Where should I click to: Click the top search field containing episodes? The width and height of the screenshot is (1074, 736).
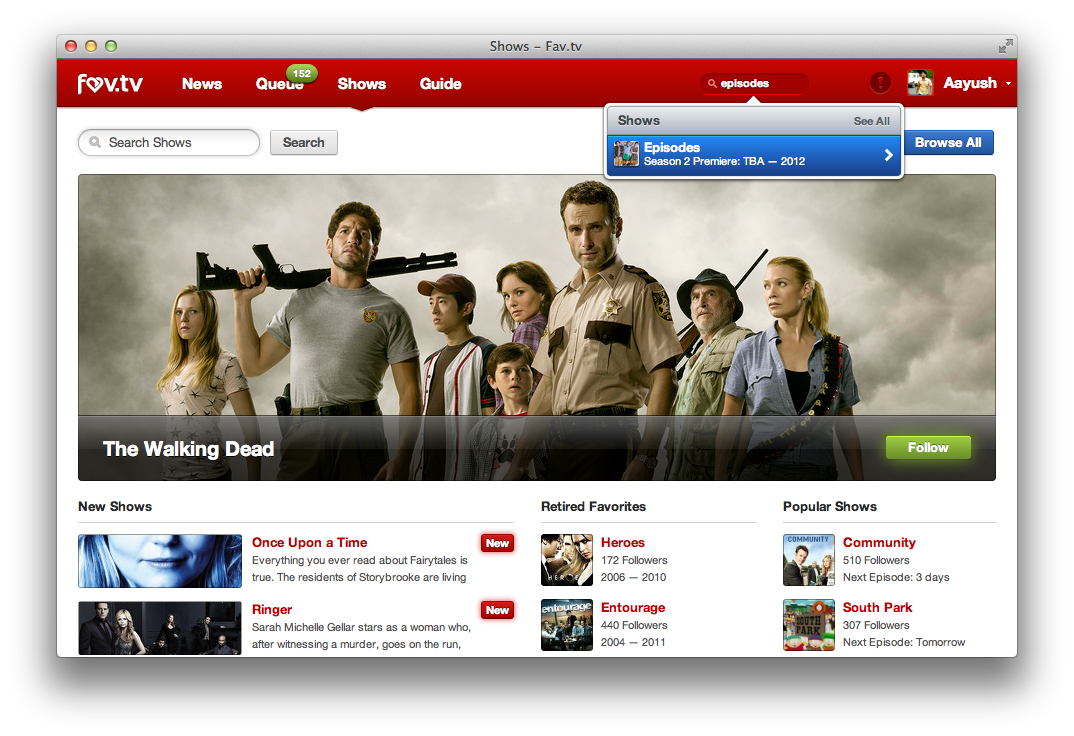pos(754,84)
